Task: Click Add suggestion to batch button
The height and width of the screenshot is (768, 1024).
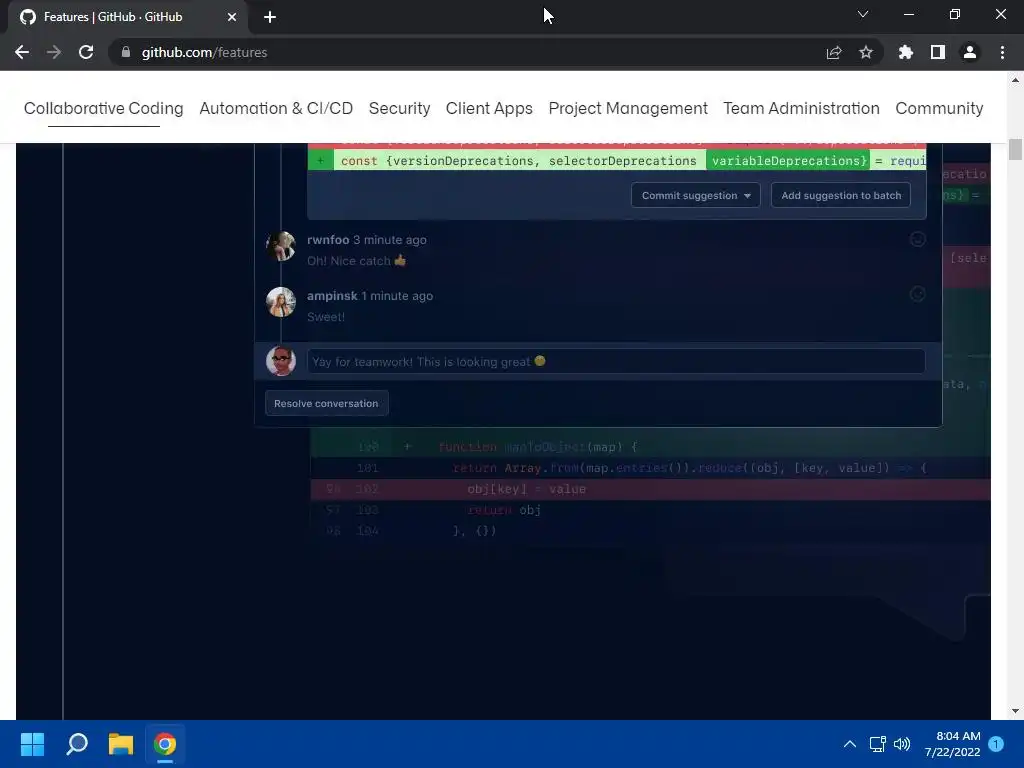Action: (841, 195)
